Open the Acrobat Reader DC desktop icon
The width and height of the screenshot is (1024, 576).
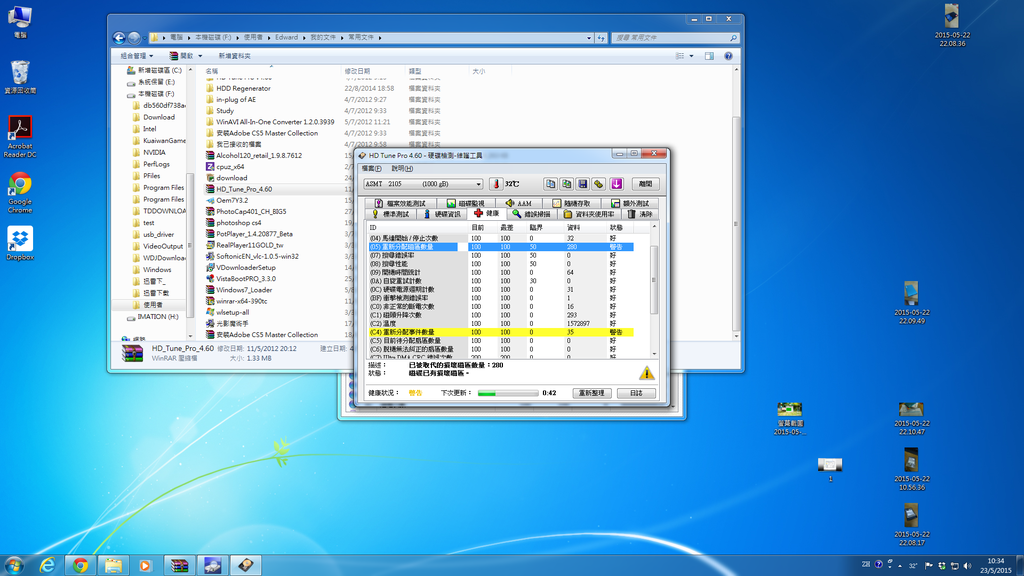tap(20, 136)
